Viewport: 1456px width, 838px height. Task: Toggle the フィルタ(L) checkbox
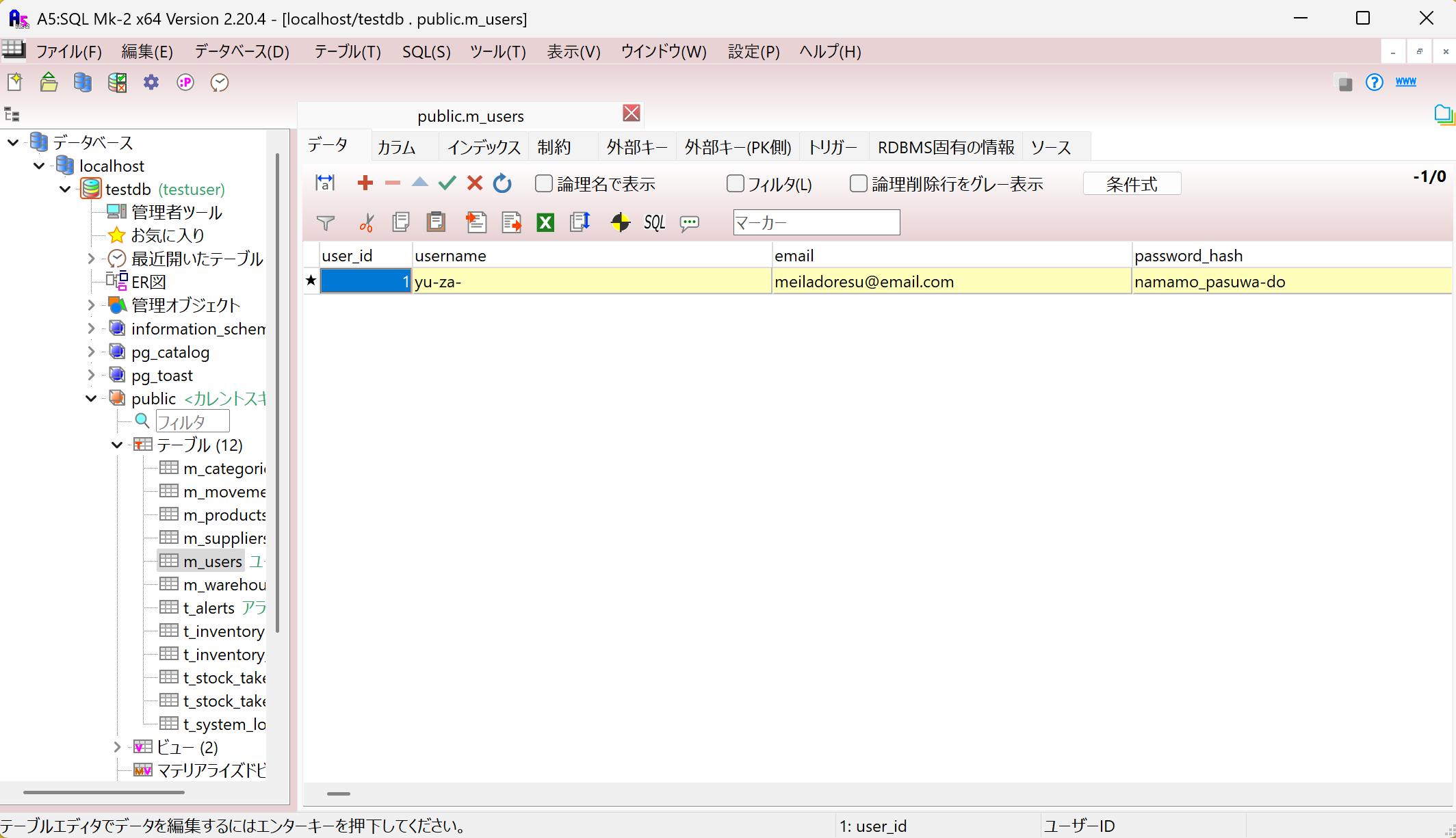(x=736, y=184)
